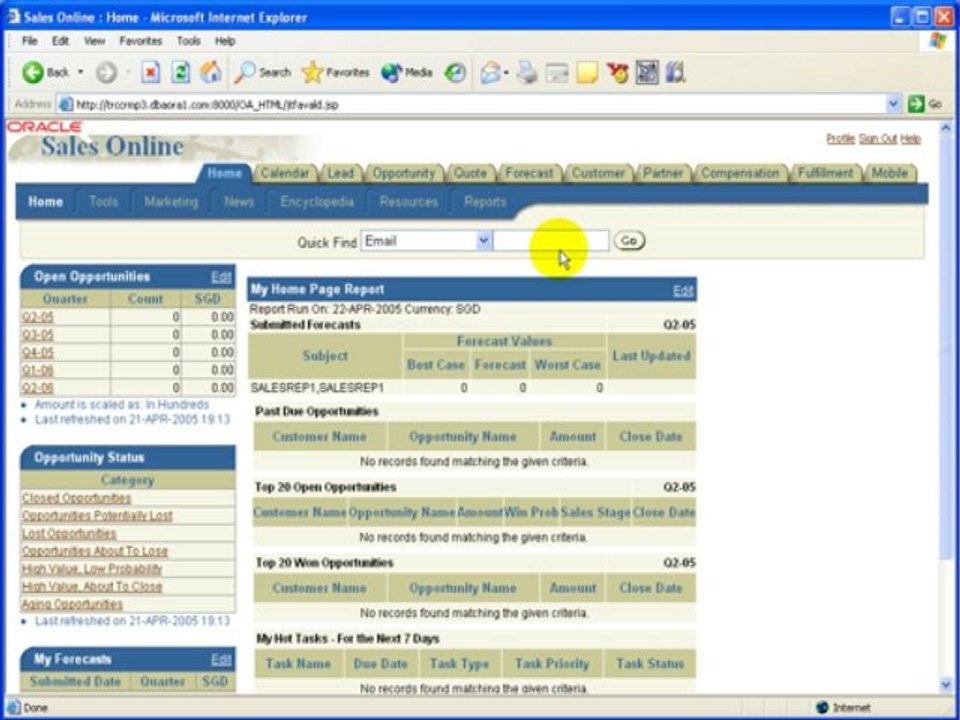Open the Favorites menu in menu bar
960x720 pixels.
click(x=141, y=41)
